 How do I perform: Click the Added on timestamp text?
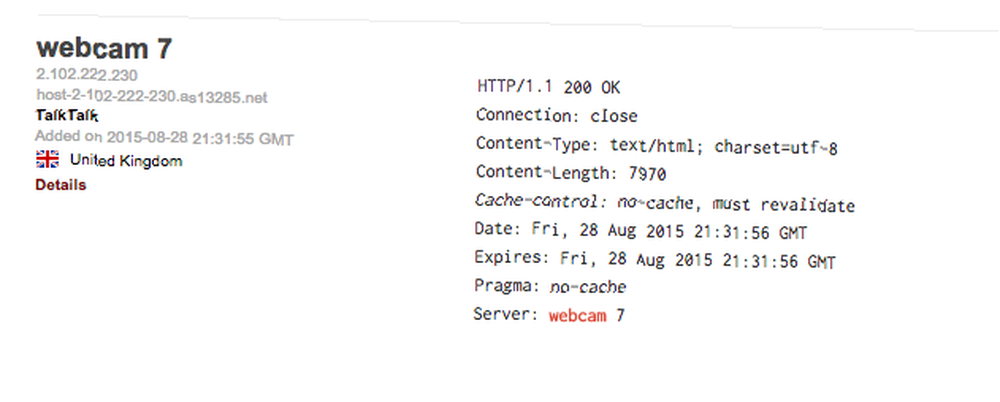click(165, 138)
